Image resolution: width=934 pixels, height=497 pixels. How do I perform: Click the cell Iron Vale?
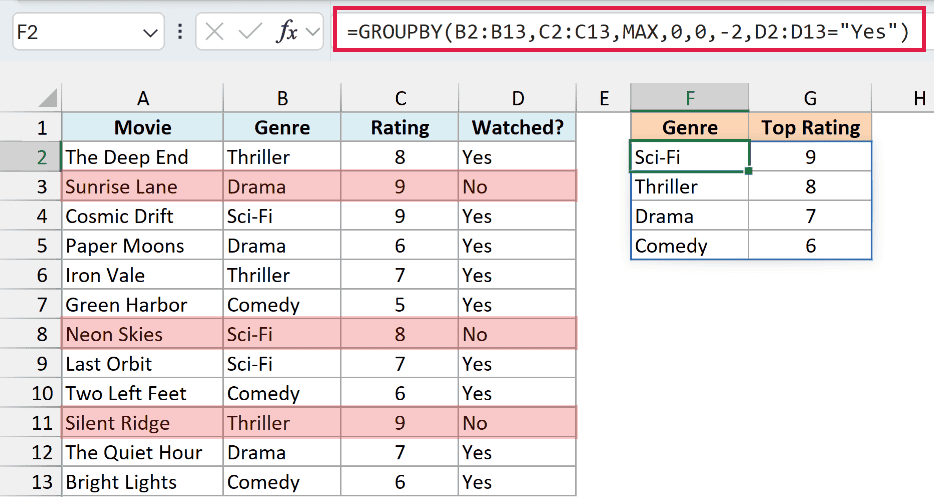click(x=142, y=275)
